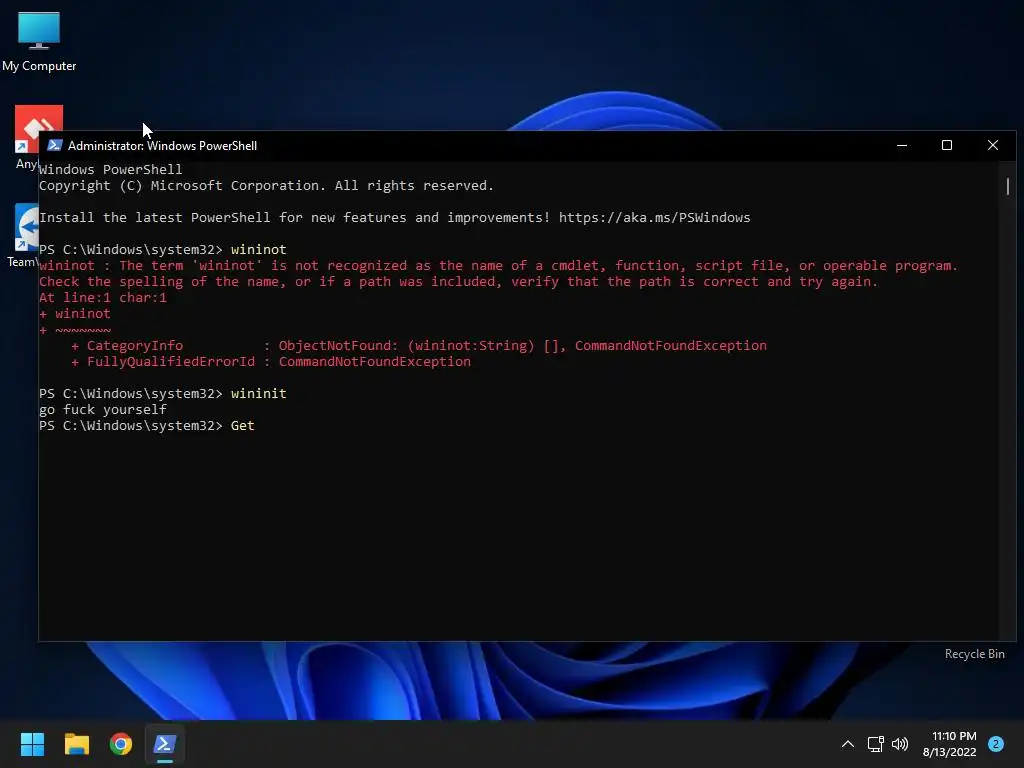Select the TeamViewer desktop shortcut
The width and height of the screenshot is (1024, 768).
22,235
